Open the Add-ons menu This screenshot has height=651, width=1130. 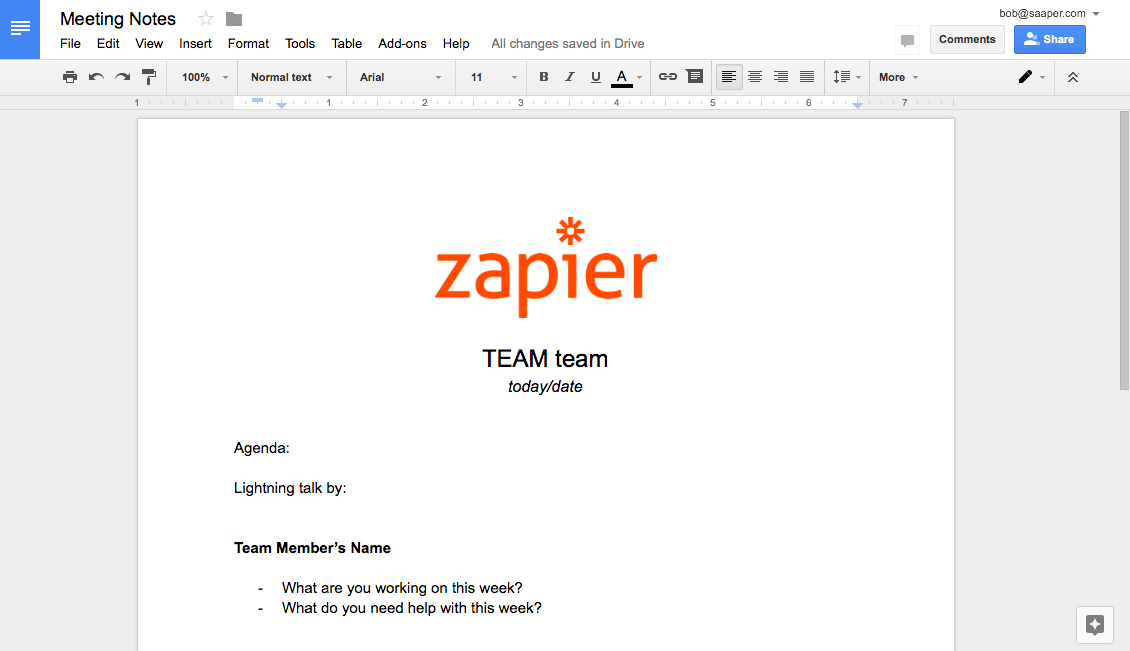402,43
